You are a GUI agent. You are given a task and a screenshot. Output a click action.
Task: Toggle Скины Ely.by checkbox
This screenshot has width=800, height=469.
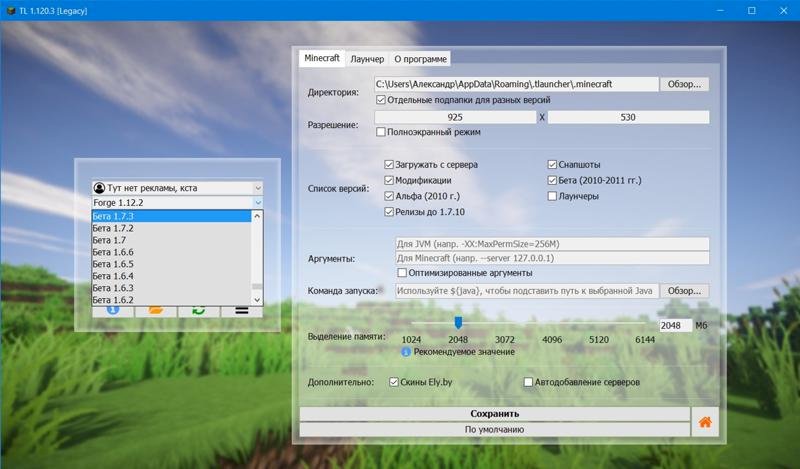(394, 382)
